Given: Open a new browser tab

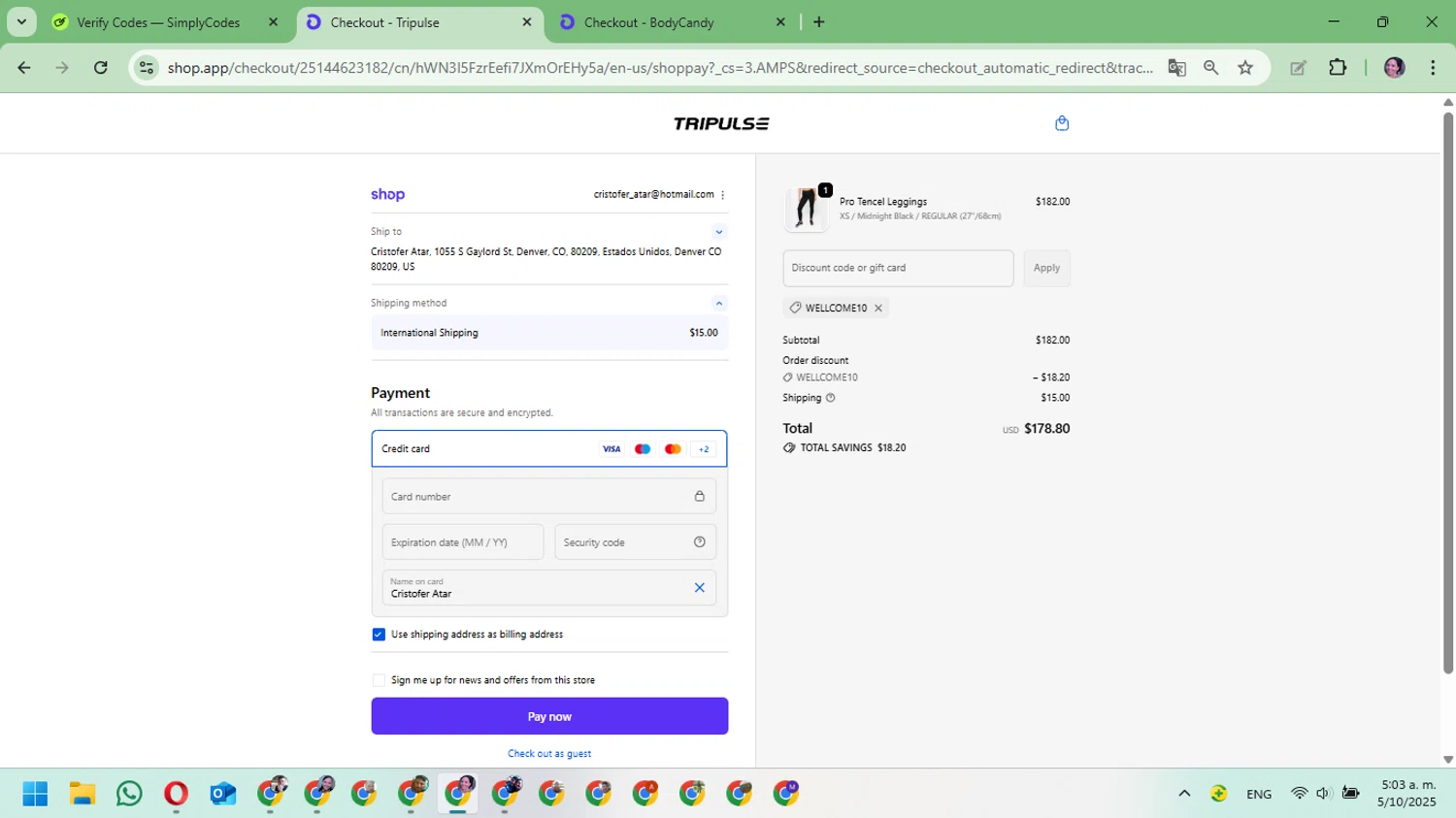Looking at the screenshot, I should click(x=819, y=22).
